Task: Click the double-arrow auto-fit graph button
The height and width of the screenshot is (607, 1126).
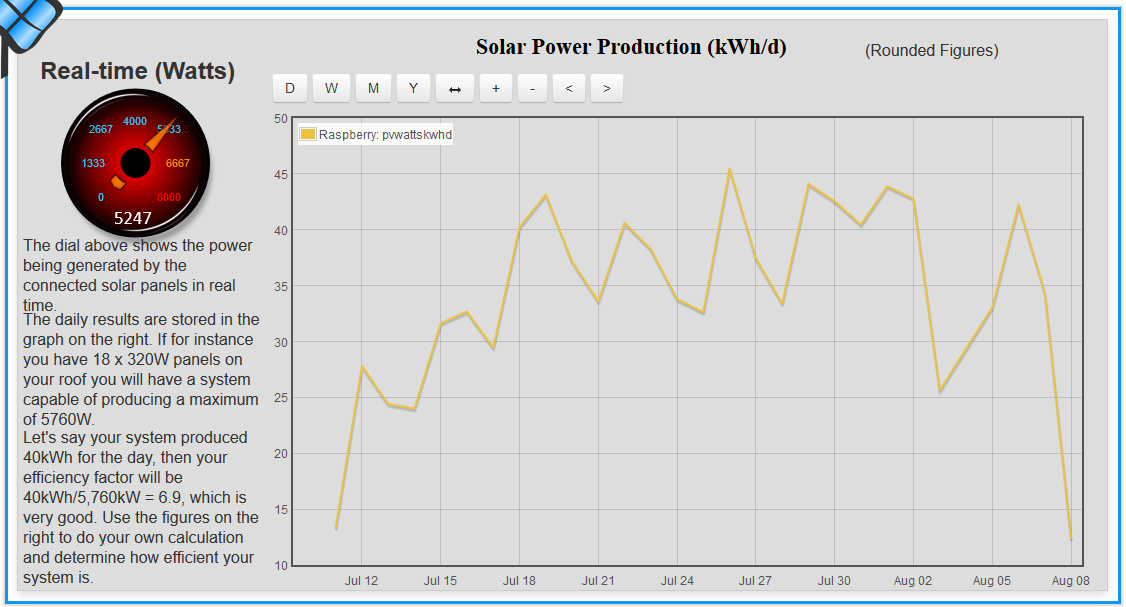Action: pyautogui.click(x=455, y=88)
